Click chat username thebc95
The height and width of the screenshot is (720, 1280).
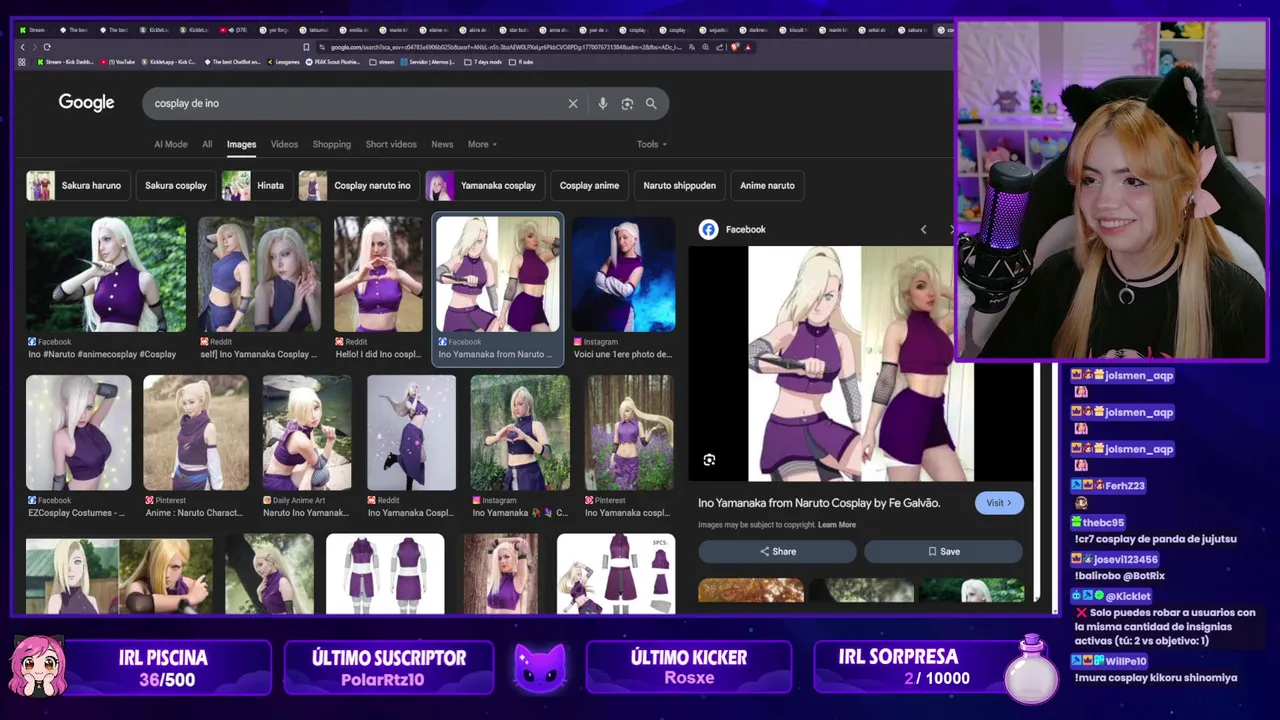(x=1103, y=522)
